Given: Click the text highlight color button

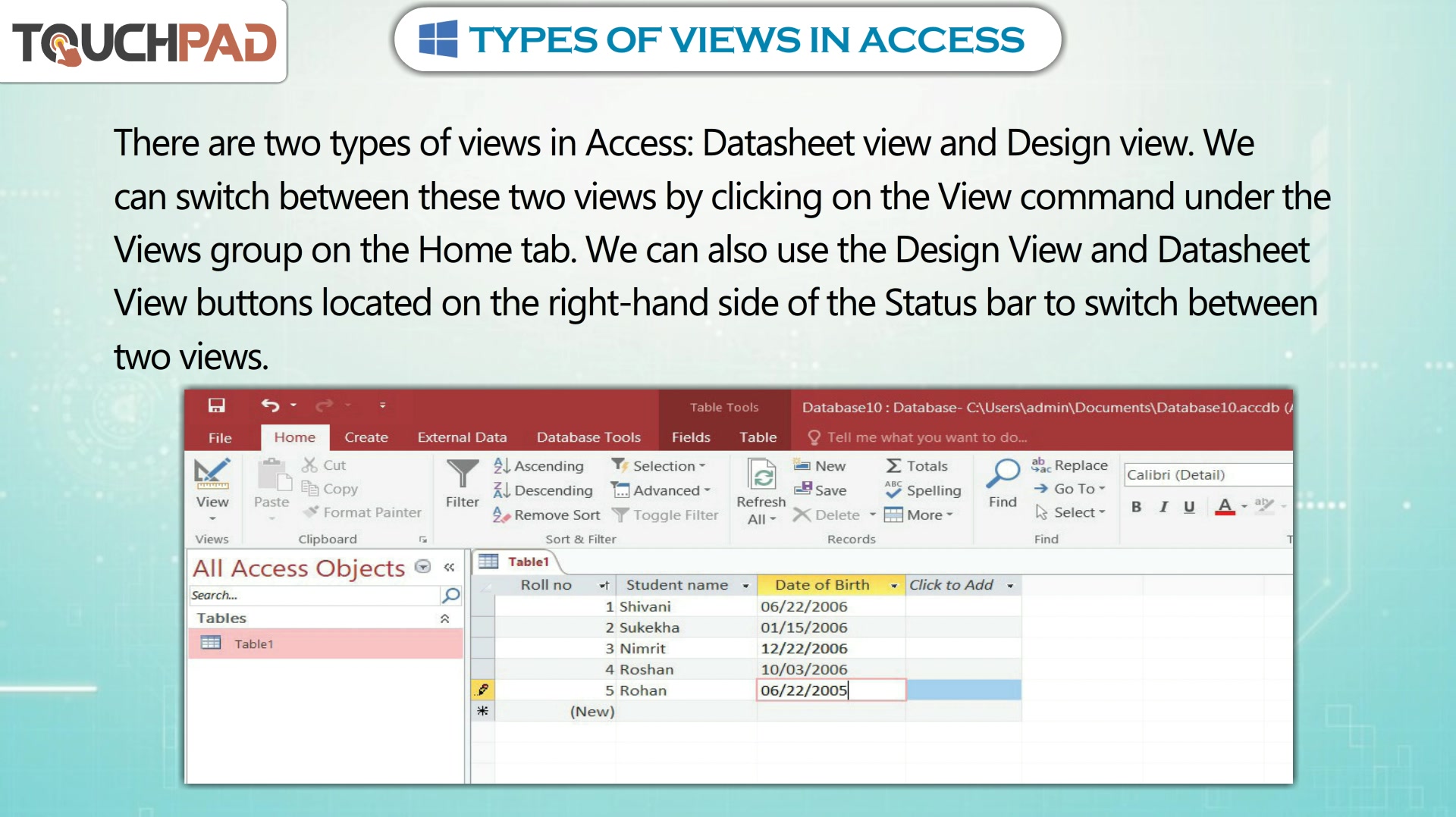Looking at the screenshot, I should (x=1264, y=505).
